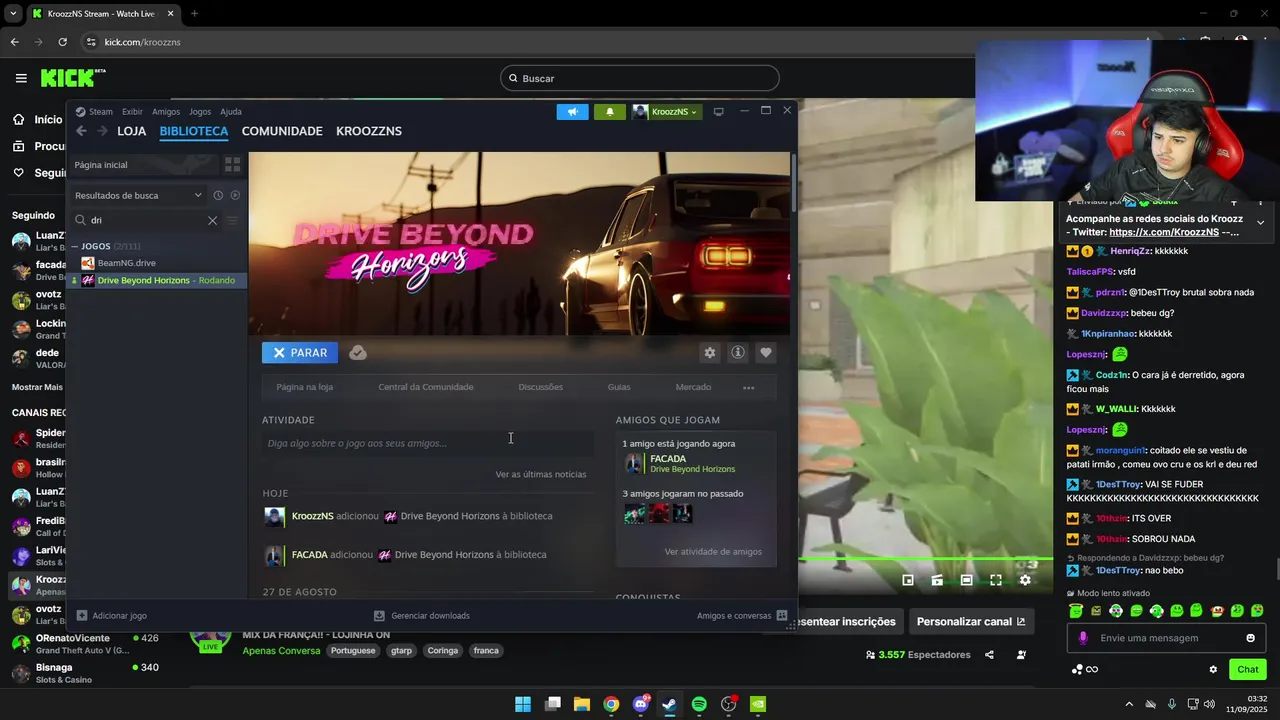
Task: Open emote picker in chat input
Action: click(x=1250, y=638)
